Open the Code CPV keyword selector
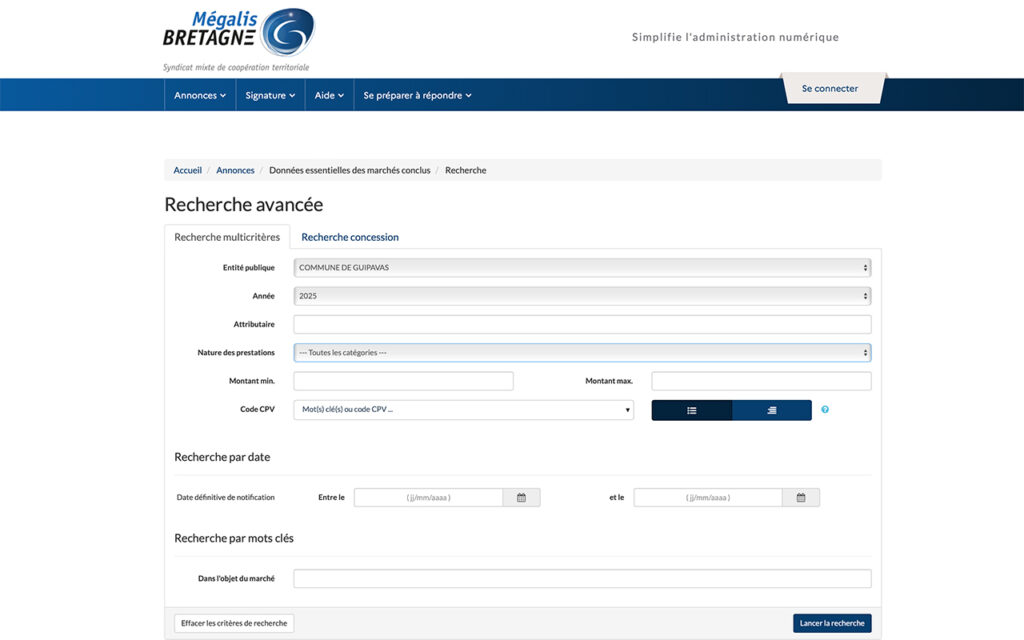The height and width of the screenshot is (640, 1024). point(463,410)
